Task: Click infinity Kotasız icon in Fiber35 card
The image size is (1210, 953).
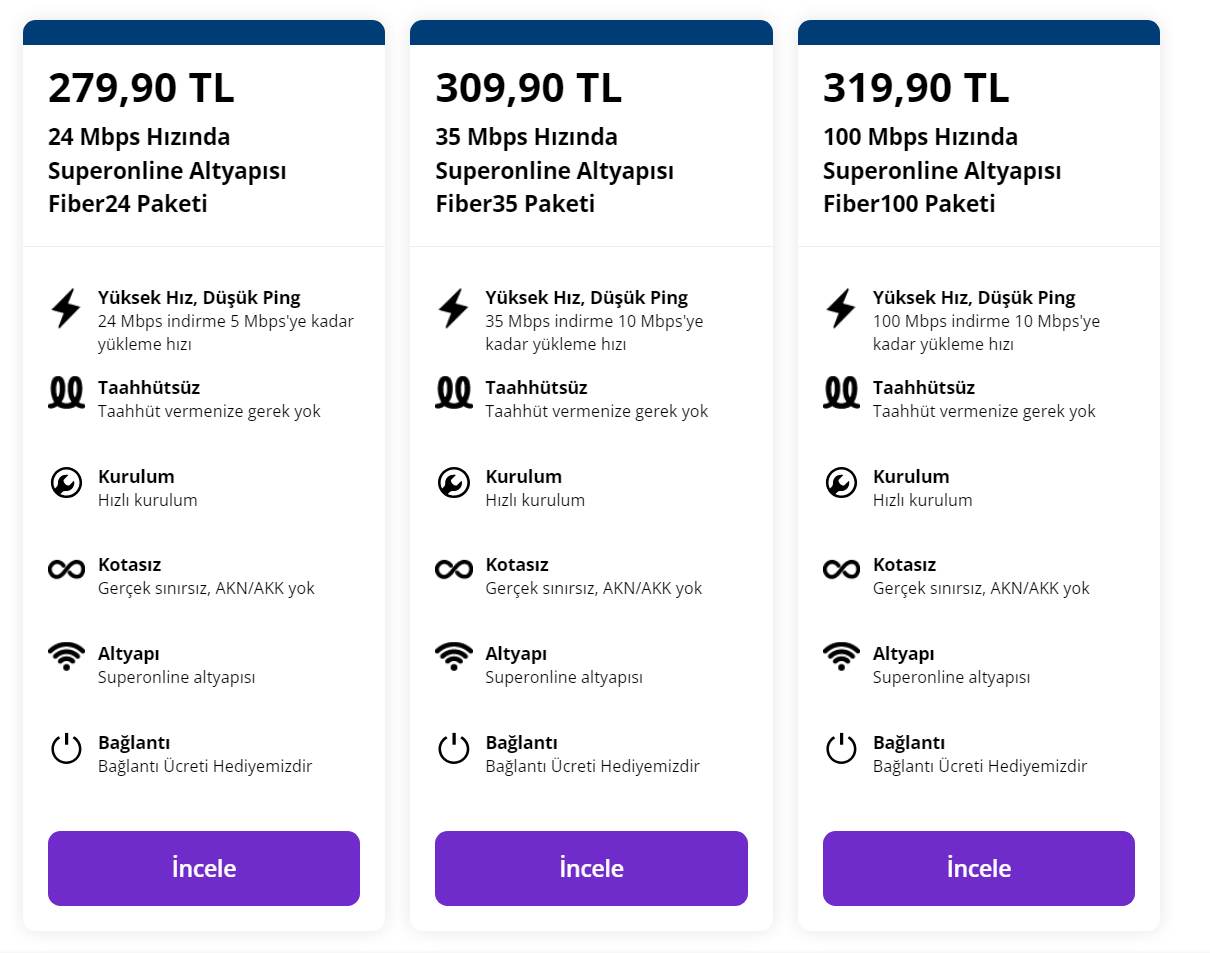Action: pos(454,569)
